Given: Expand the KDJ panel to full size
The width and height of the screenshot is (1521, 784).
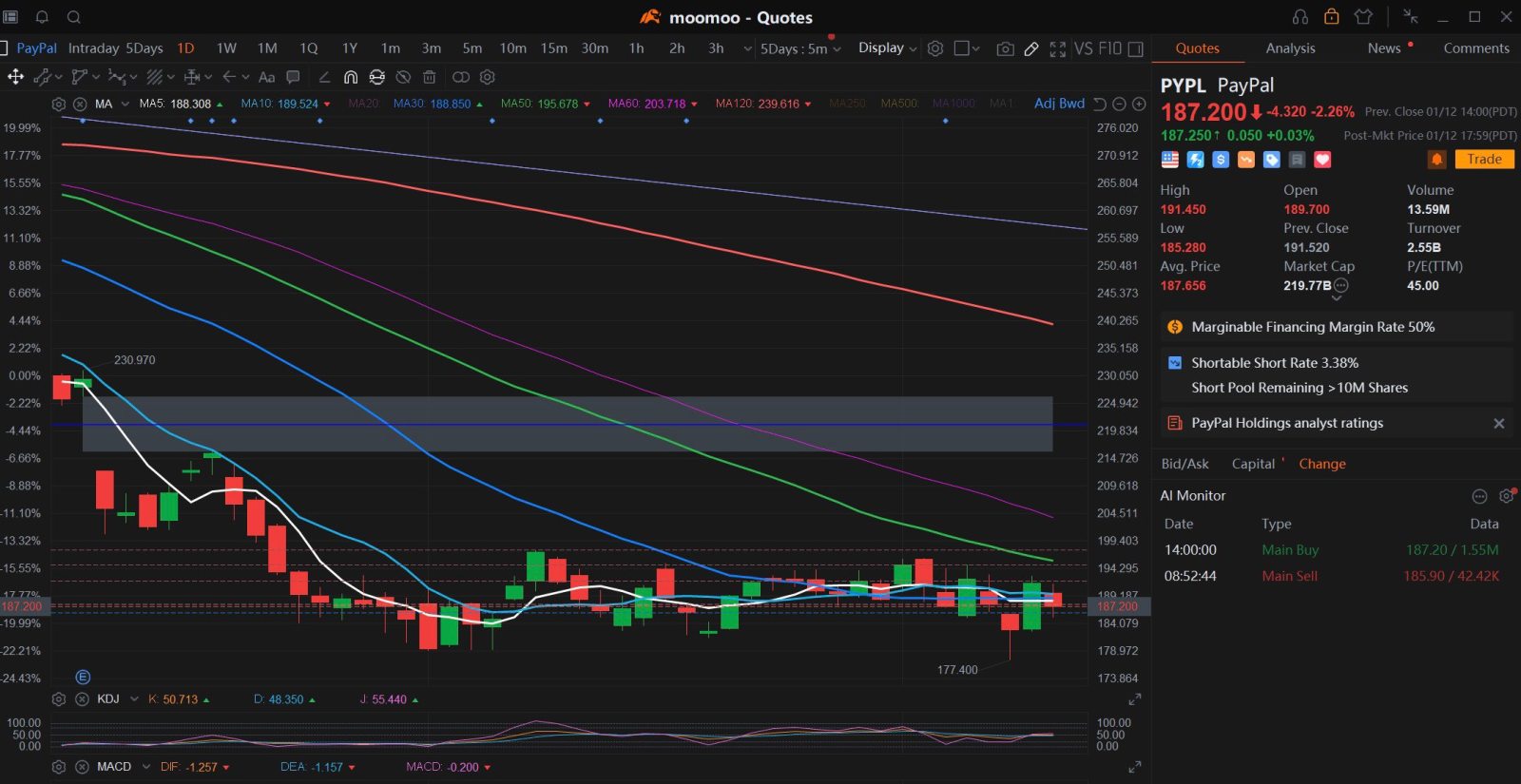Looking at the screenshot, I should point(1134,699).
